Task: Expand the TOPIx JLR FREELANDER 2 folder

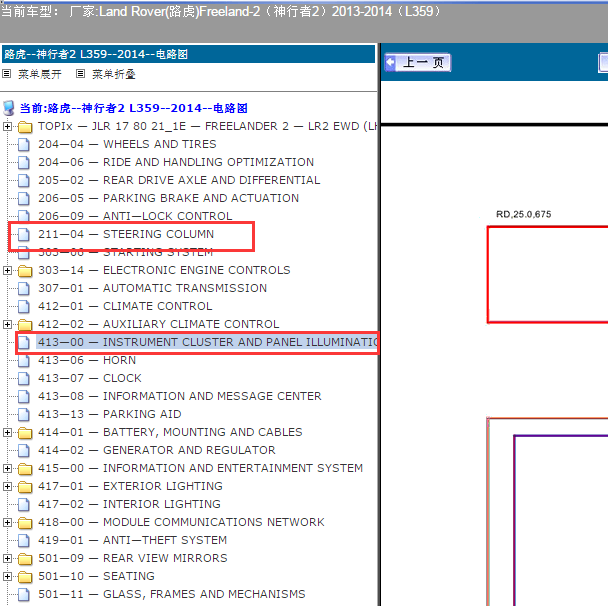Action: (x=7, y=126)
